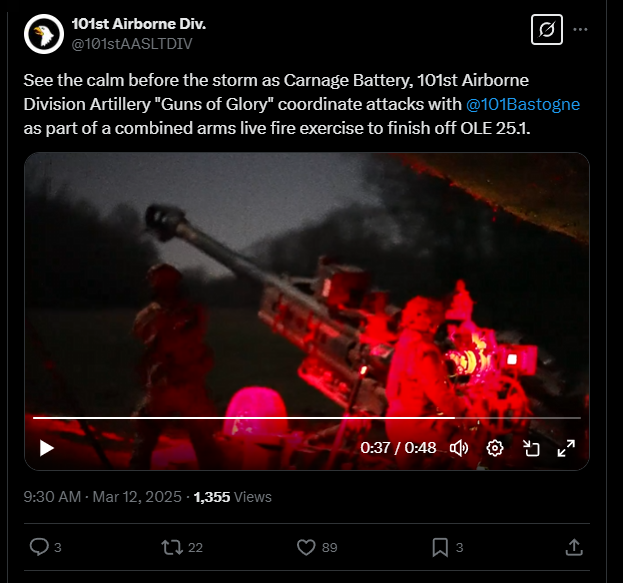Screen dimensions: 623x583
Task: Open the post's more options menu
Action: click(x=580, y=30)
